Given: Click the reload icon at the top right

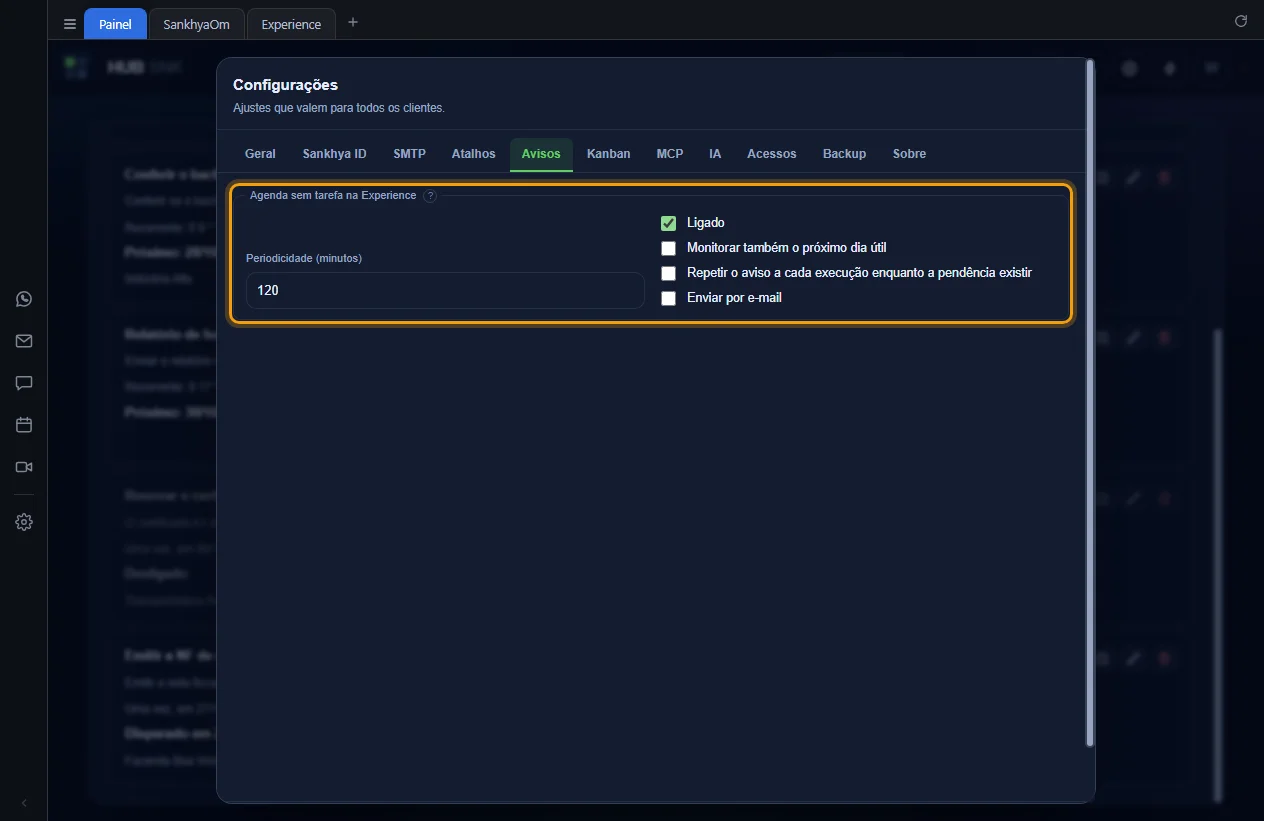Looking at the screenshot, I should [1241, 21].
